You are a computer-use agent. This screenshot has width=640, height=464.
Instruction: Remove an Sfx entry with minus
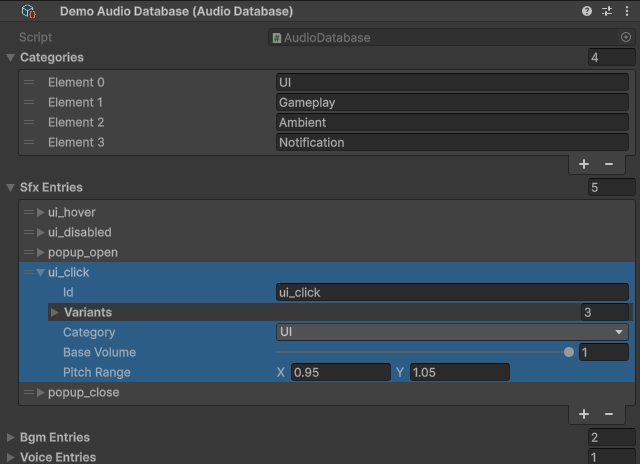pyautogui.click(x=609, y=414)
